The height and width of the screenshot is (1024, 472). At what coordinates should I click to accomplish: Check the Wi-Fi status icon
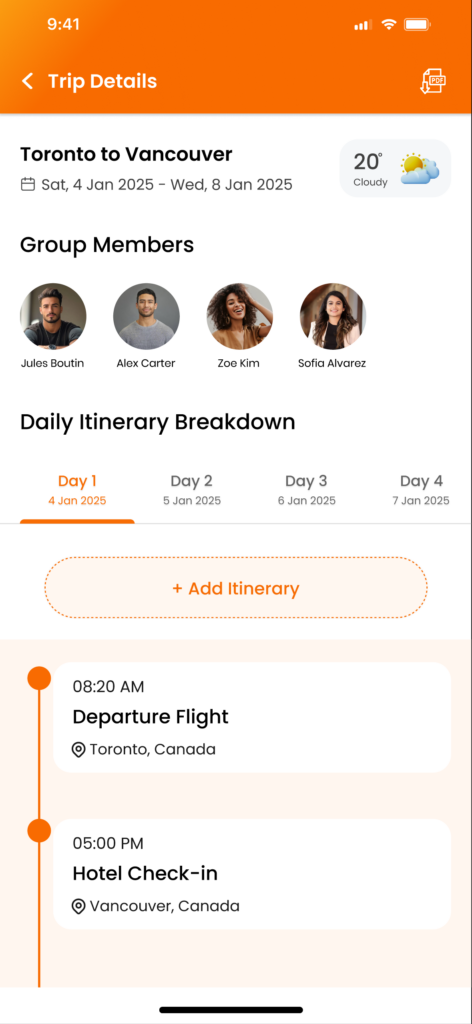389,25
